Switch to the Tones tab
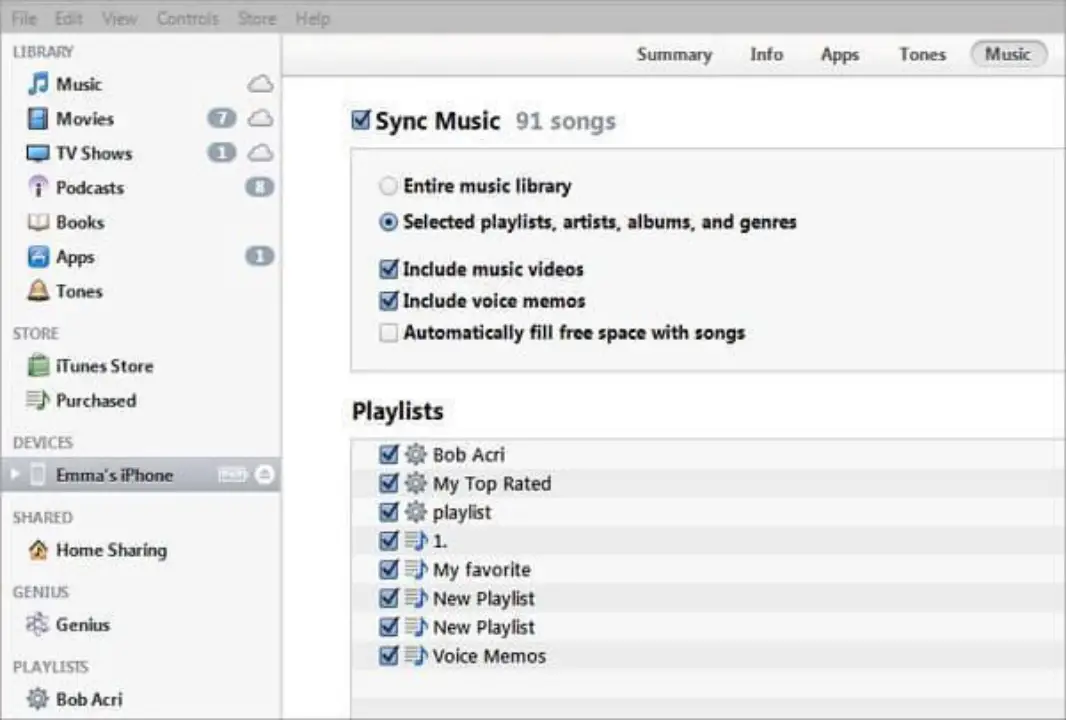Image resolution: width=1066 pixels, height=720 pixels. [x=921, y=55]
